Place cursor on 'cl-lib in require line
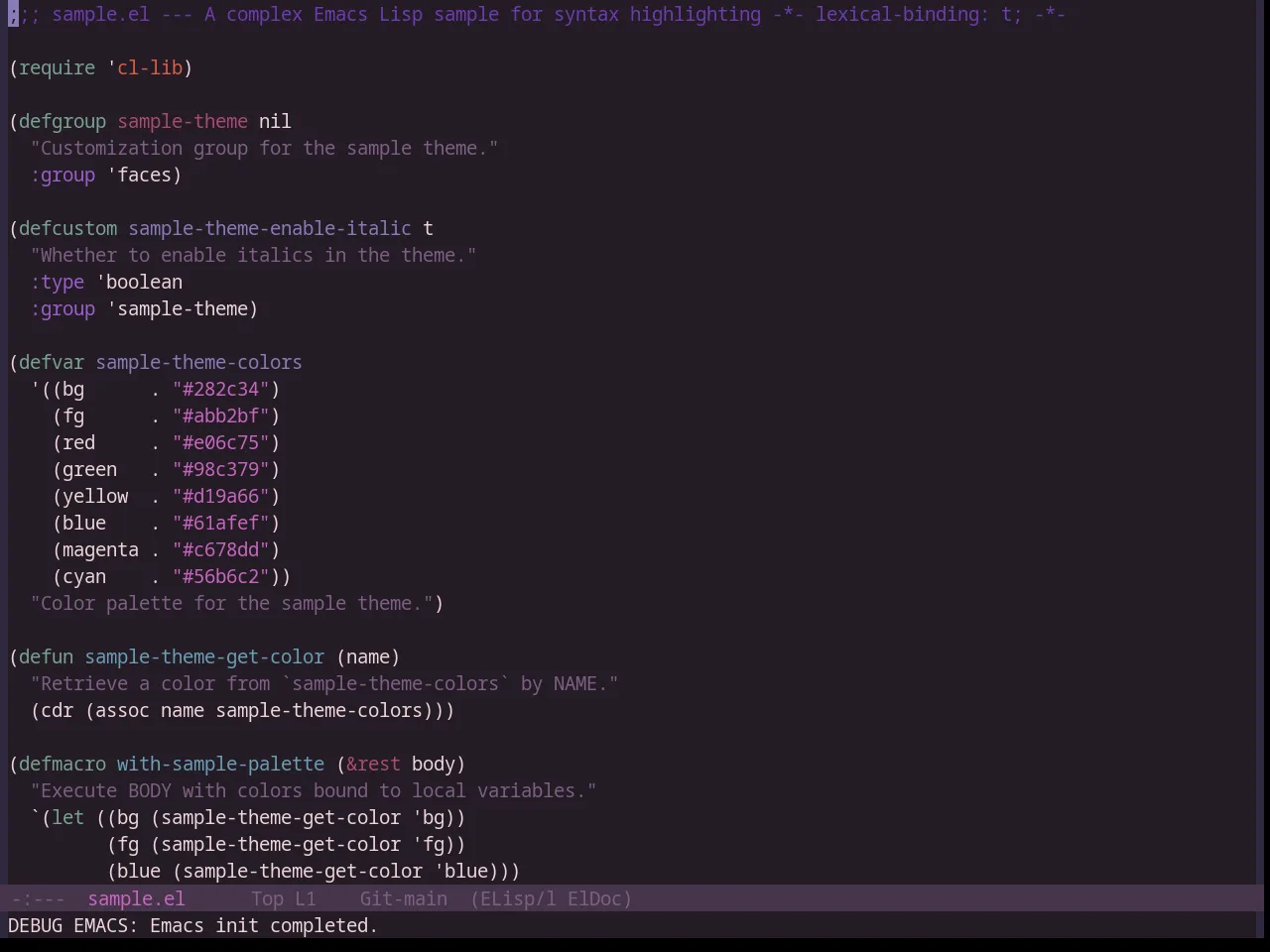 (145, 67)
